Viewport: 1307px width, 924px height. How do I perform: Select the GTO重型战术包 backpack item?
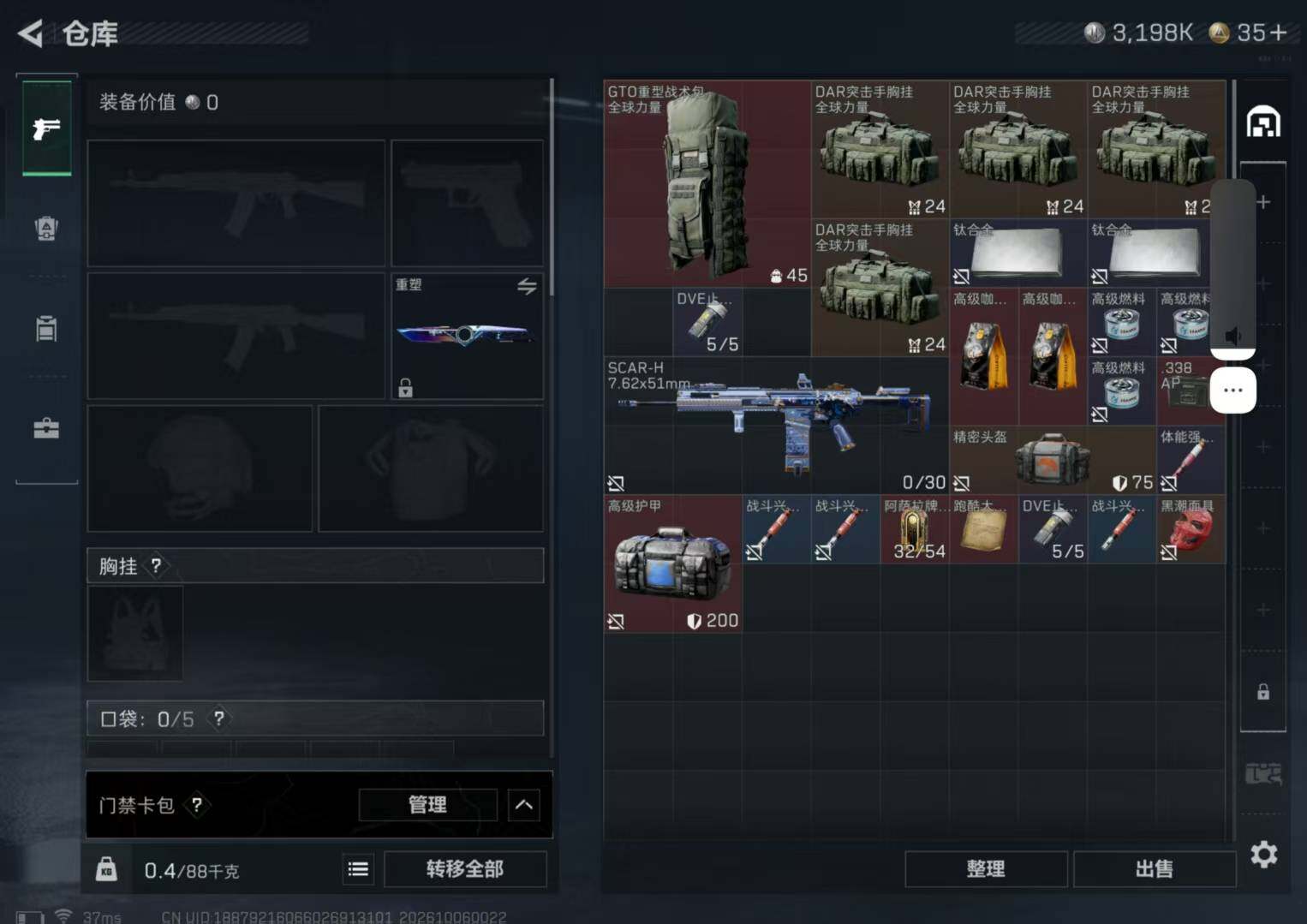(x=707, y=184)
